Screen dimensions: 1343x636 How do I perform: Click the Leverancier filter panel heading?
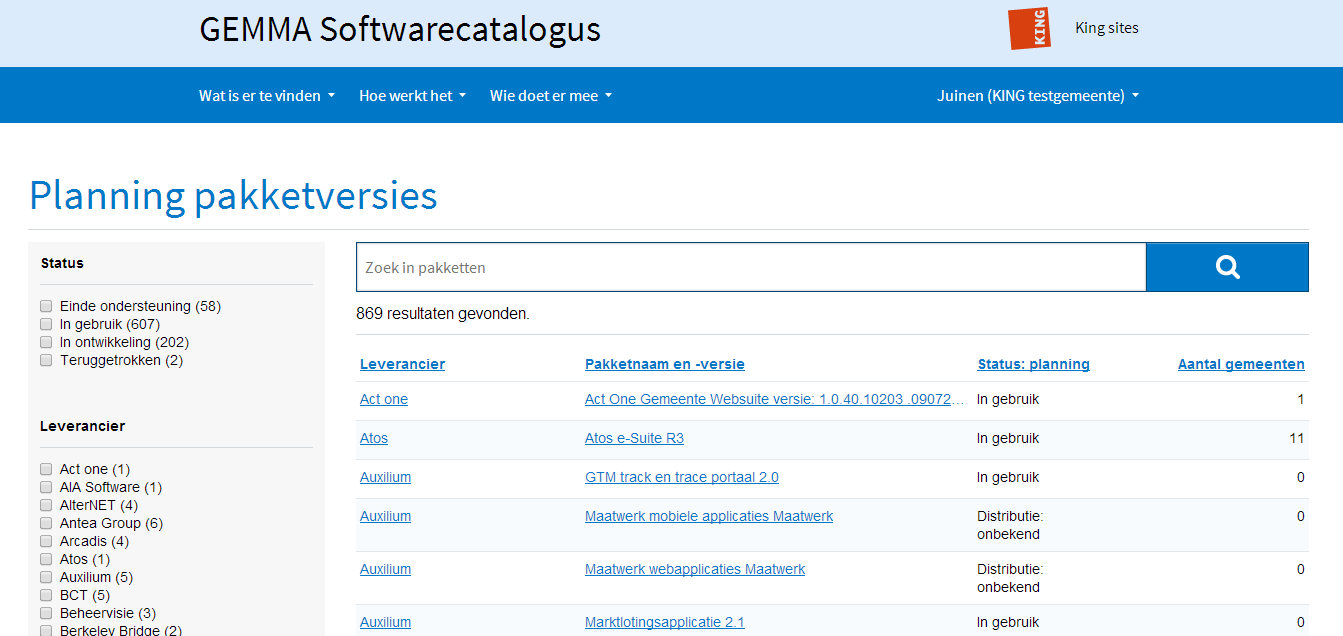pyautogui.click(x=82, y=426)
